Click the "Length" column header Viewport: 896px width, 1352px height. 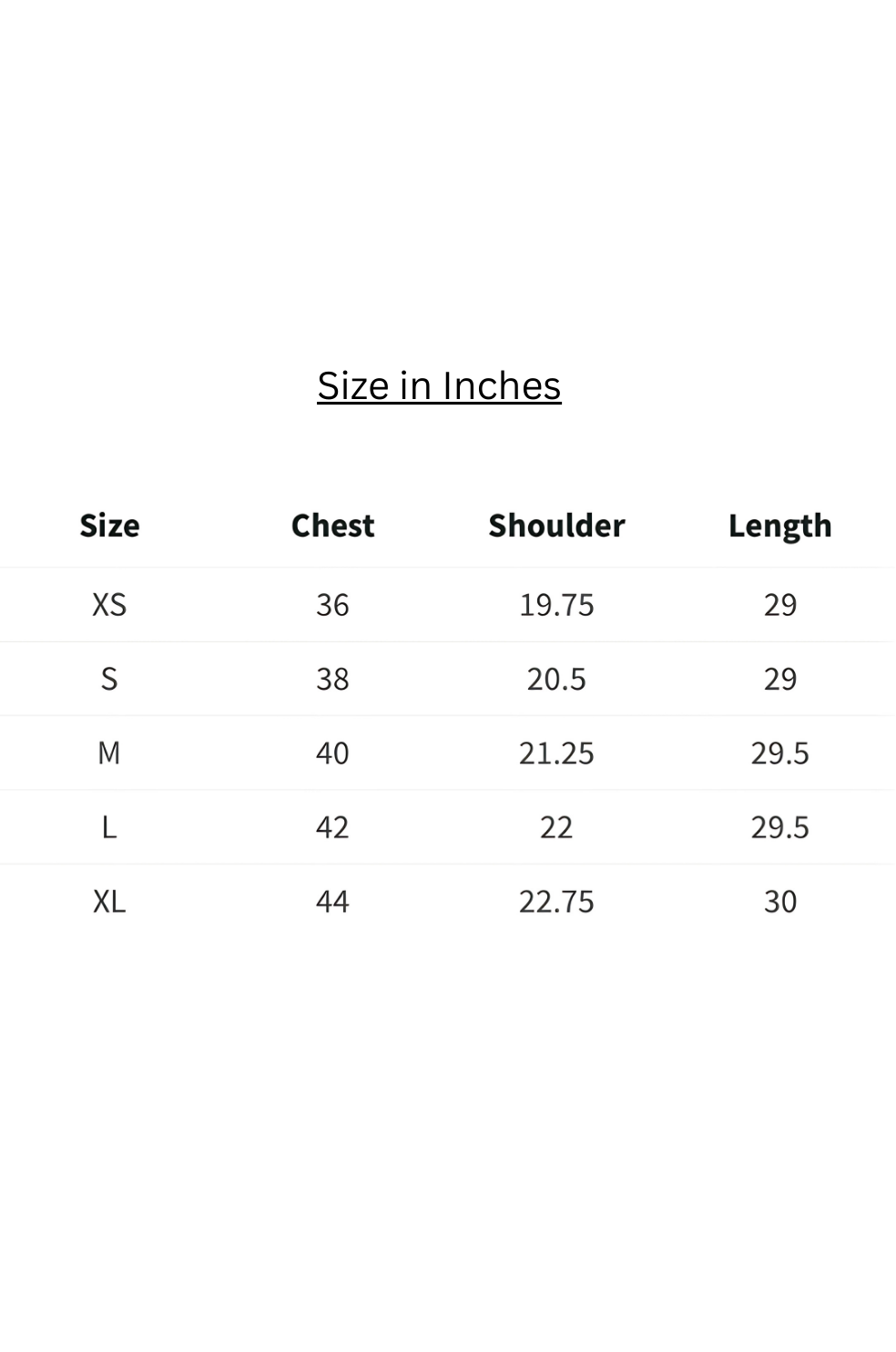[779, 527]
